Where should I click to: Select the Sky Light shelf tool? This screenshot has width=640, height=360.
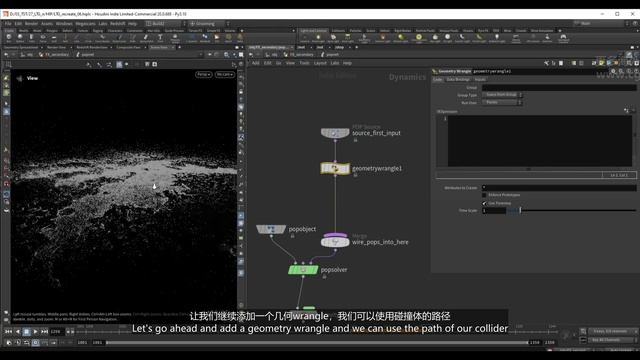click(435, 38)
